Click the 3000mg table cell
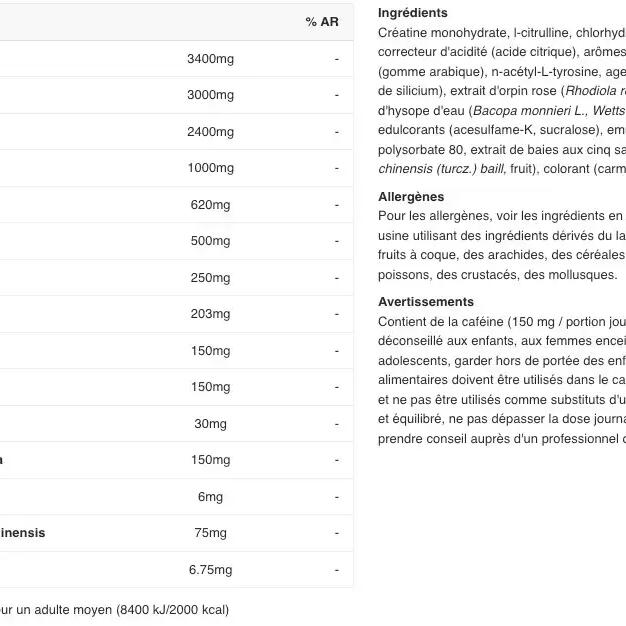Viewport: 626px width, 626px height. (210, 95)
